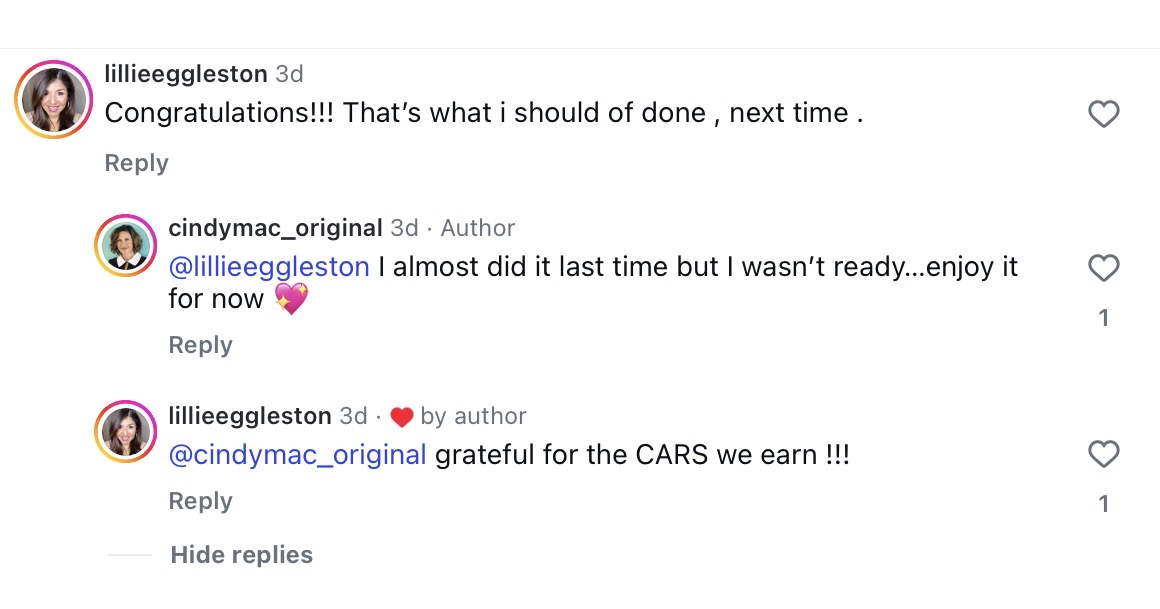Click the @cindymac_original mention
Image resolution: width=1160 pixels, height=609 pixels.
298,454
